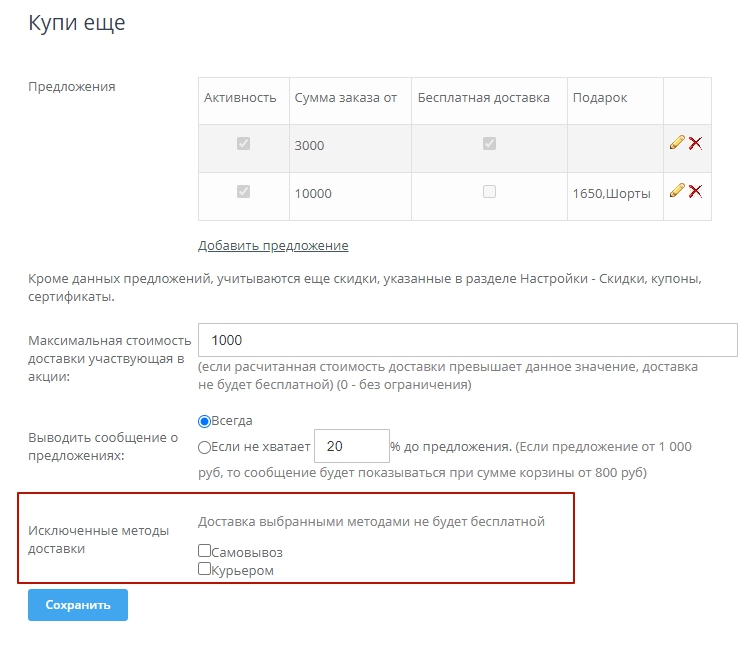Screen dimensions: 740x645
Task: Click the percent field containing 20
Action: (x=351, y=446)
